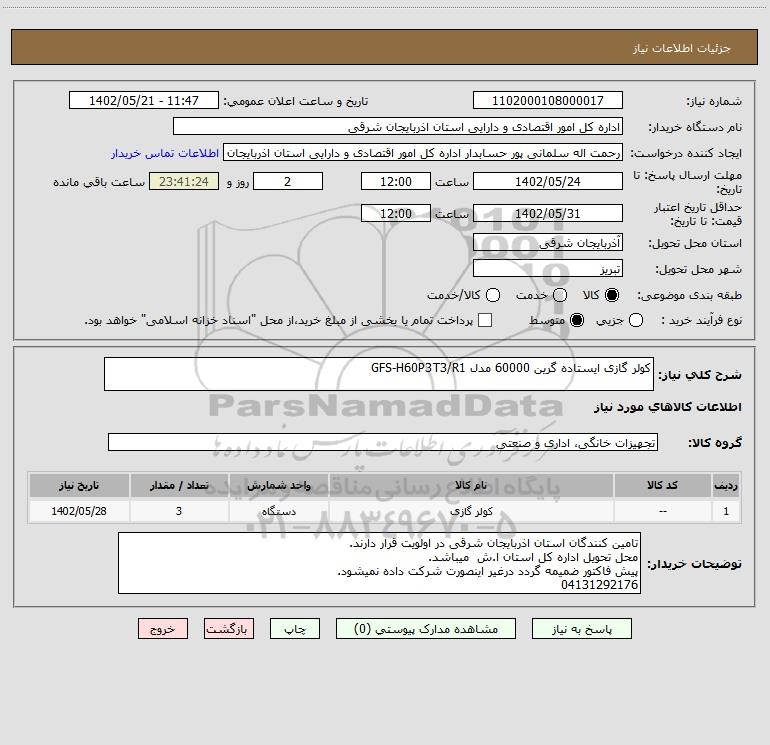
Task: Choose متوسط purchase process option
Action: coord(577,320)
